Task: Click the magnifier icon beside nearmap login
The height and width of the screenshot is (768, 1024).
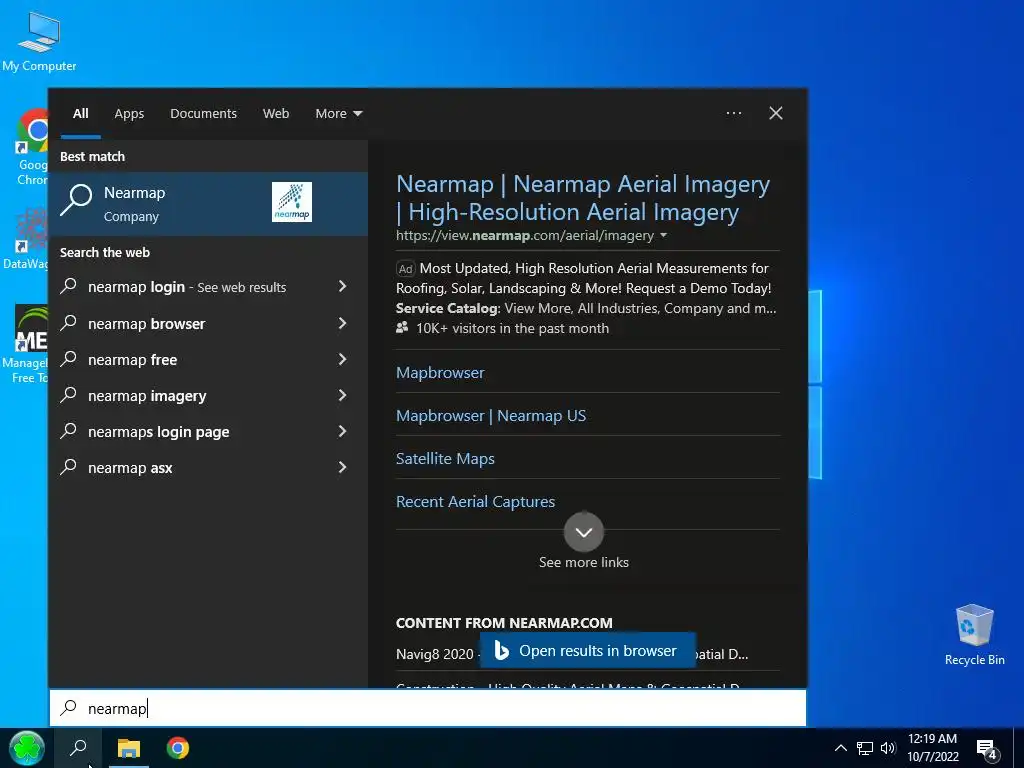Action: (x=69, y=286)
